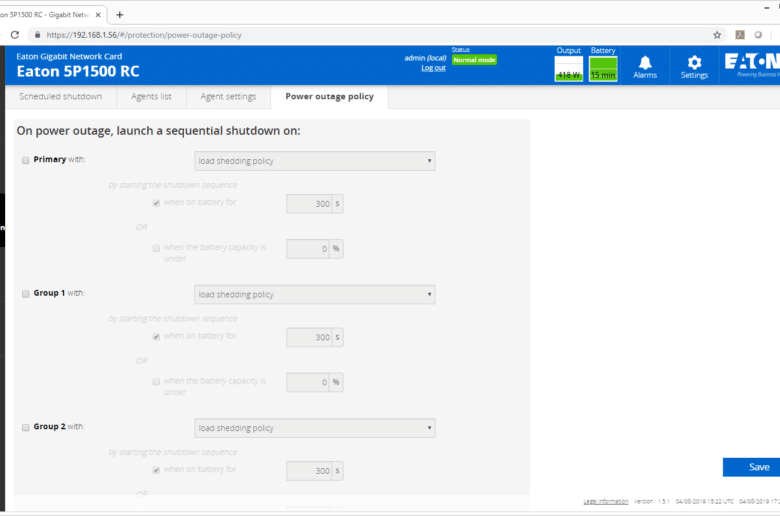Viewport: 780px width, 516px height.
Task: Toggle Group 2 'when on battery for' checkbox
Action: 156,470
